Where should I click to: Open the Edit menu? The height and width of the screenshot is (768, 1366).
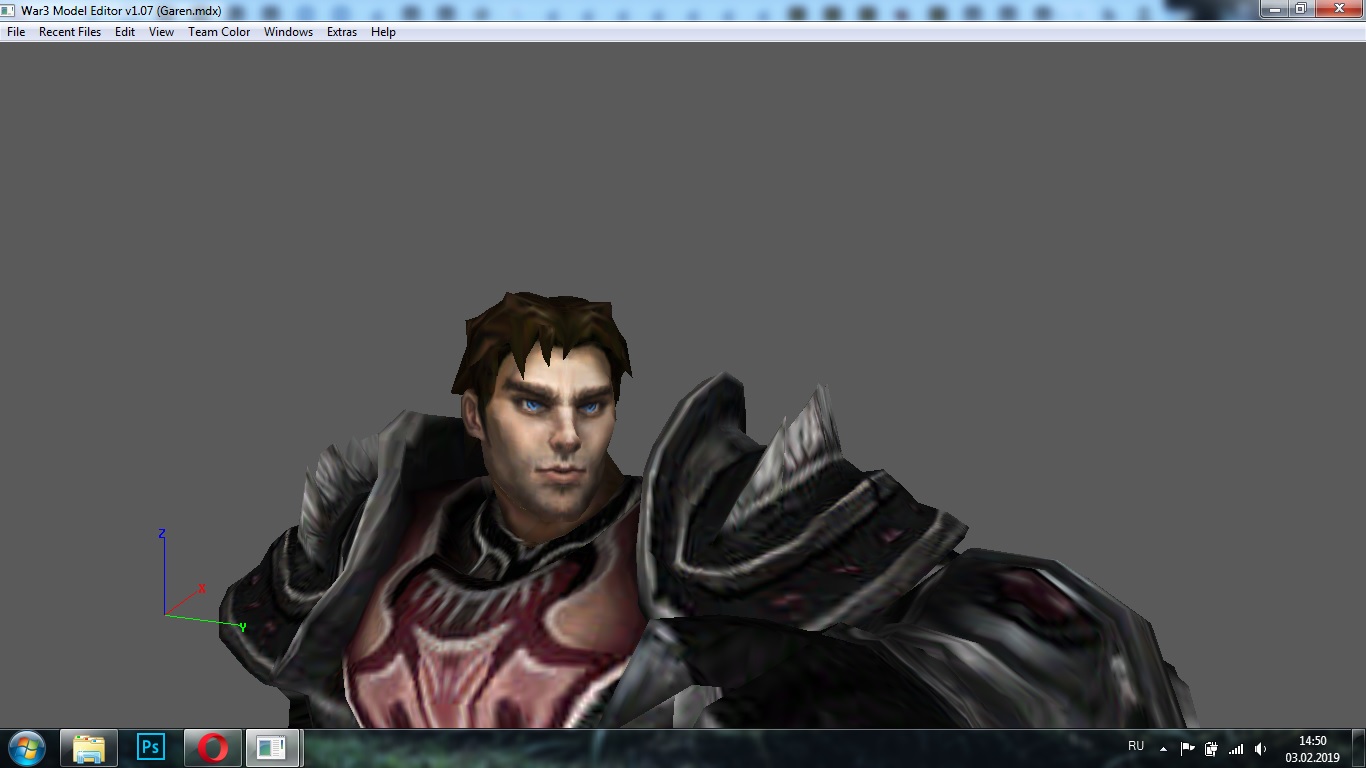(x=125, y=32)
